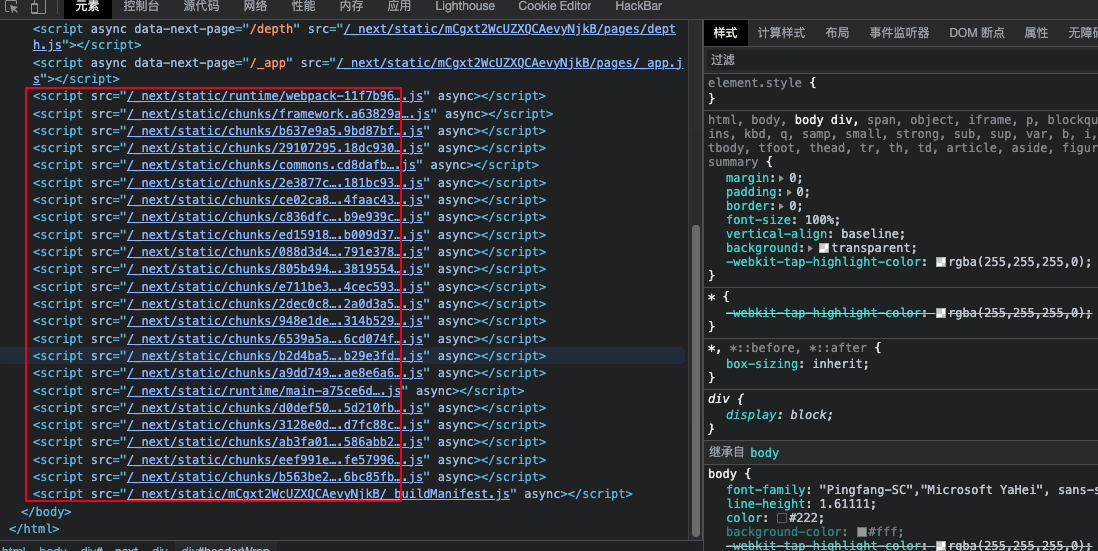Open the 属性 sidebar tab
This screenshot has height=551, width=1098.
[x=1036, y=33]
